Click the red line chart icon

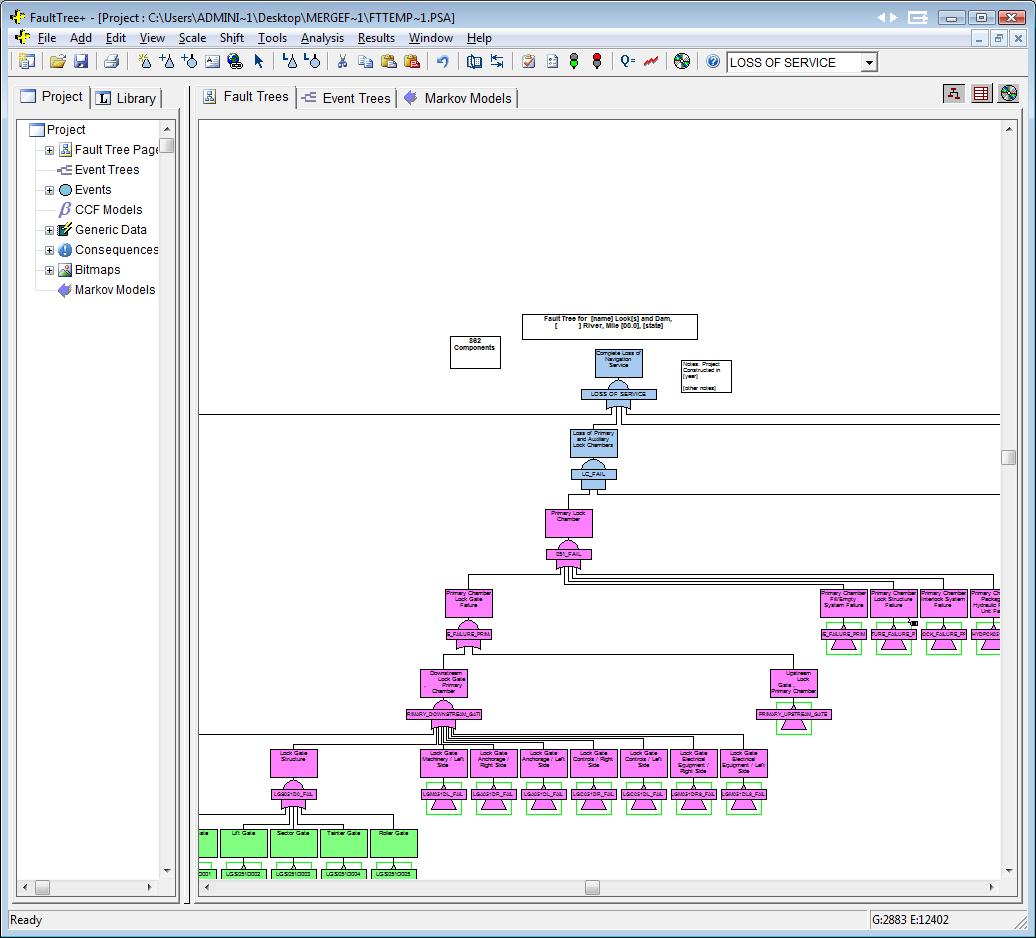(651, 61)
